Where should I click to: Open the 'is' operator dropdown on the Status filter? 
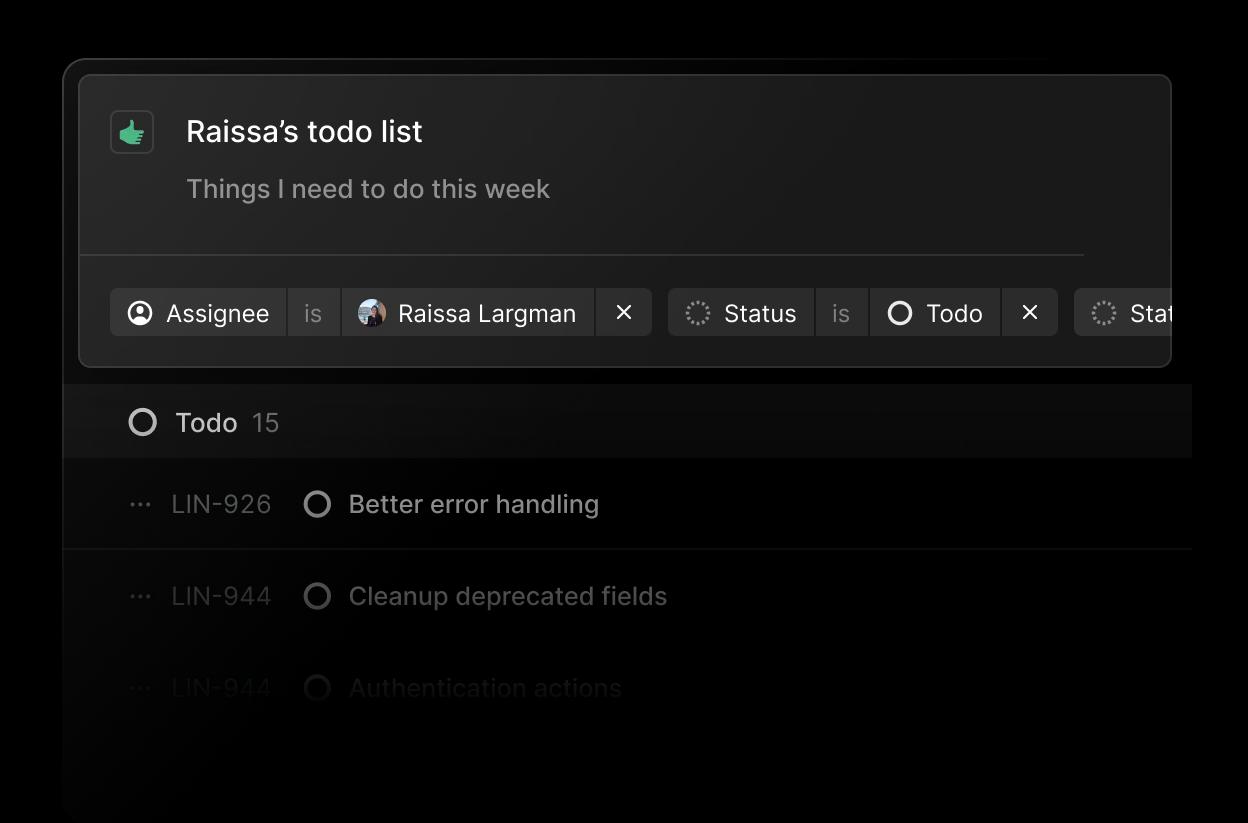click(841, 313)
